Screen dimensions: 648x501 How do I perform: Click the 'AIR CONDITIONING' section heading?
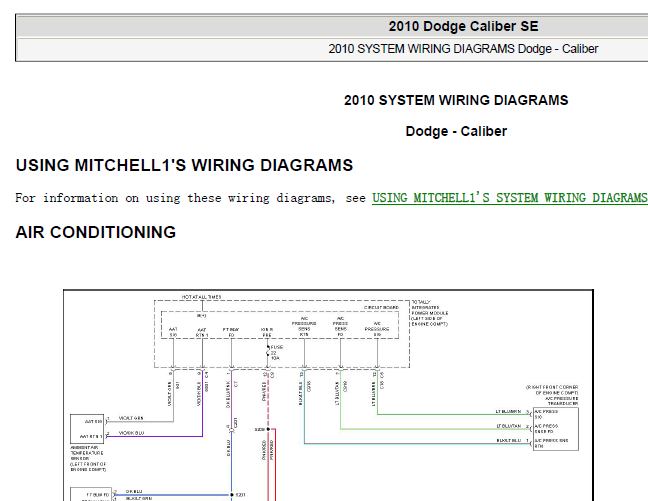[x=96, y=232]
